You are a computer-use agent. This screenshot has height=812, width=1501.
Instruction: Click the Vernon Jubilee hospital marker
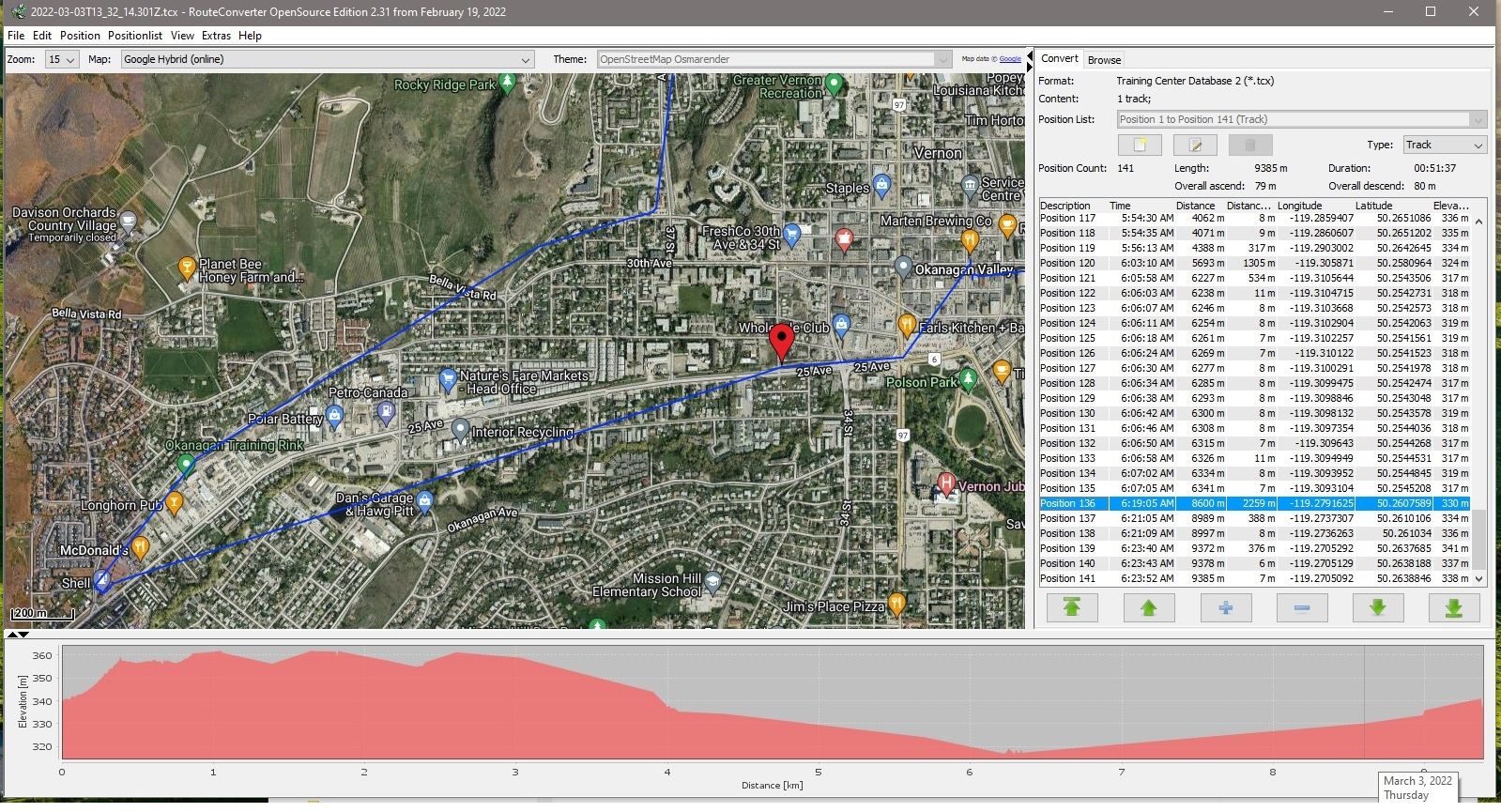(946, 484)
